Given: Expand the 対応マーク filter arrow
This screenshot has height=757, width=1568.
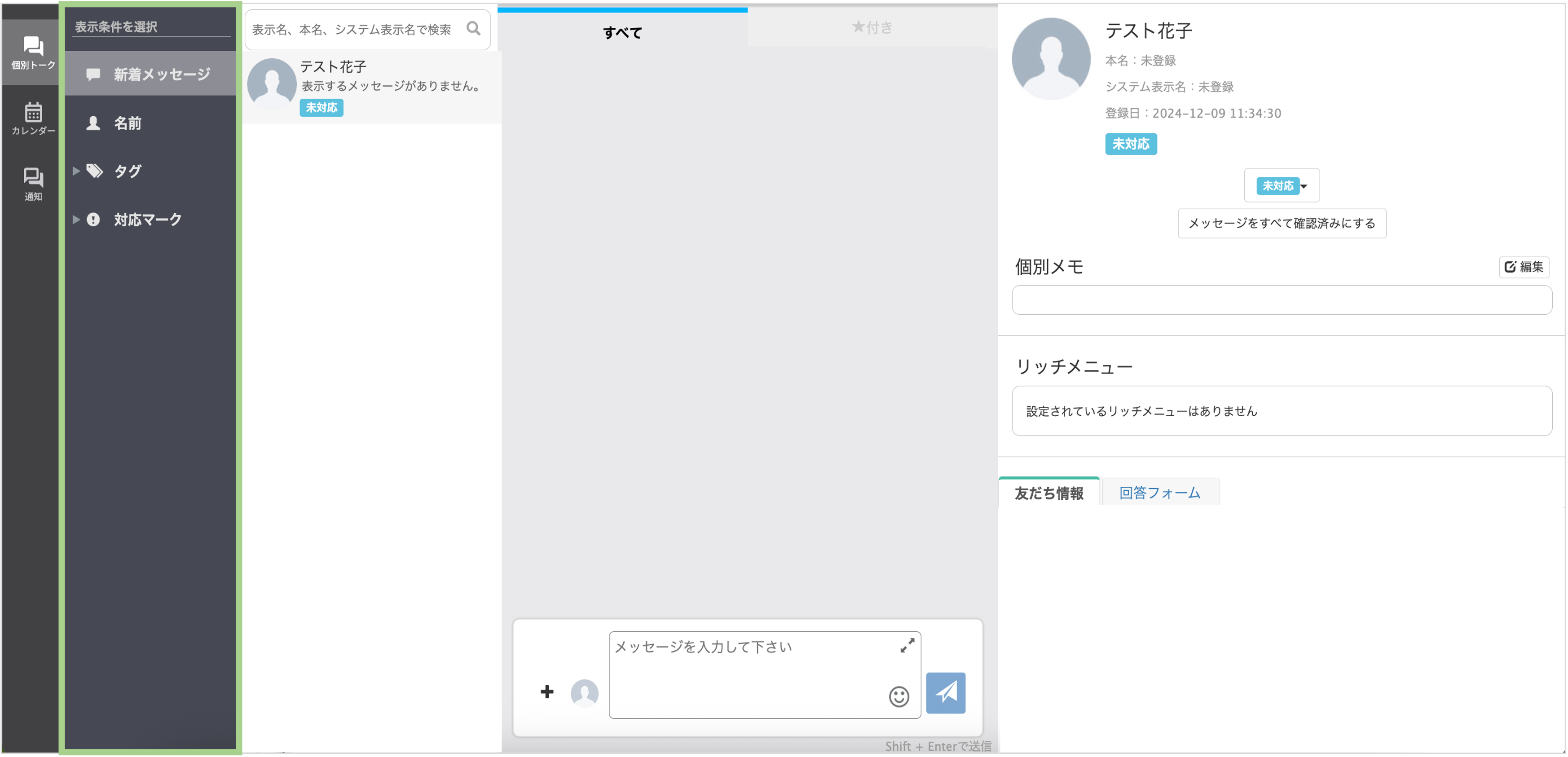Looking at the screenshot, I should pos(76,220).
